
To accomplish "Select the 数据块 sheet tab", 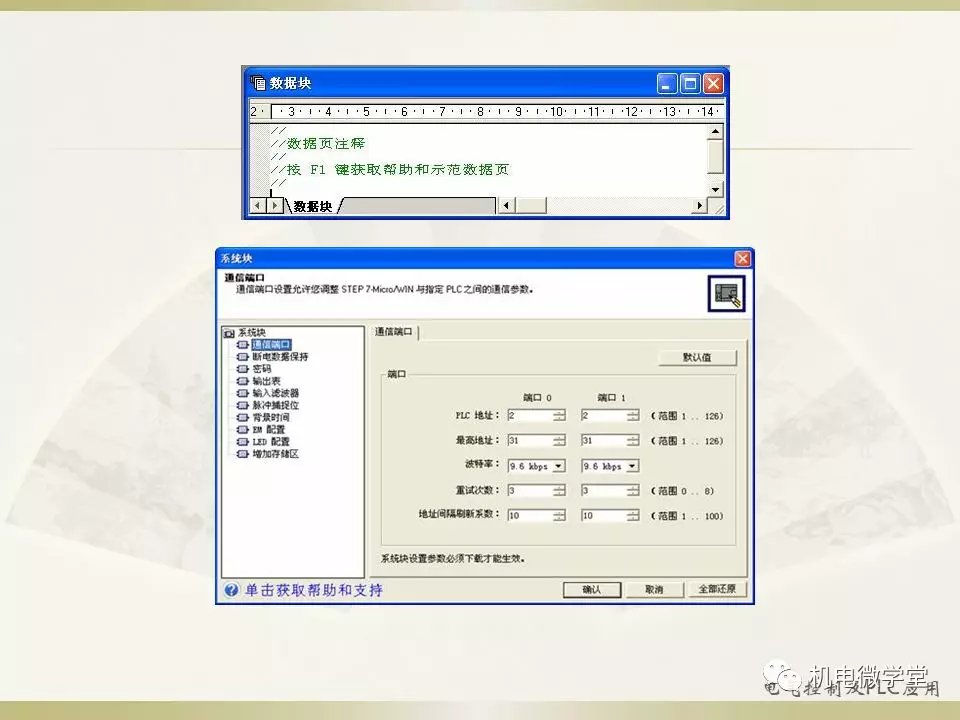I will click(x=312, y=206).
